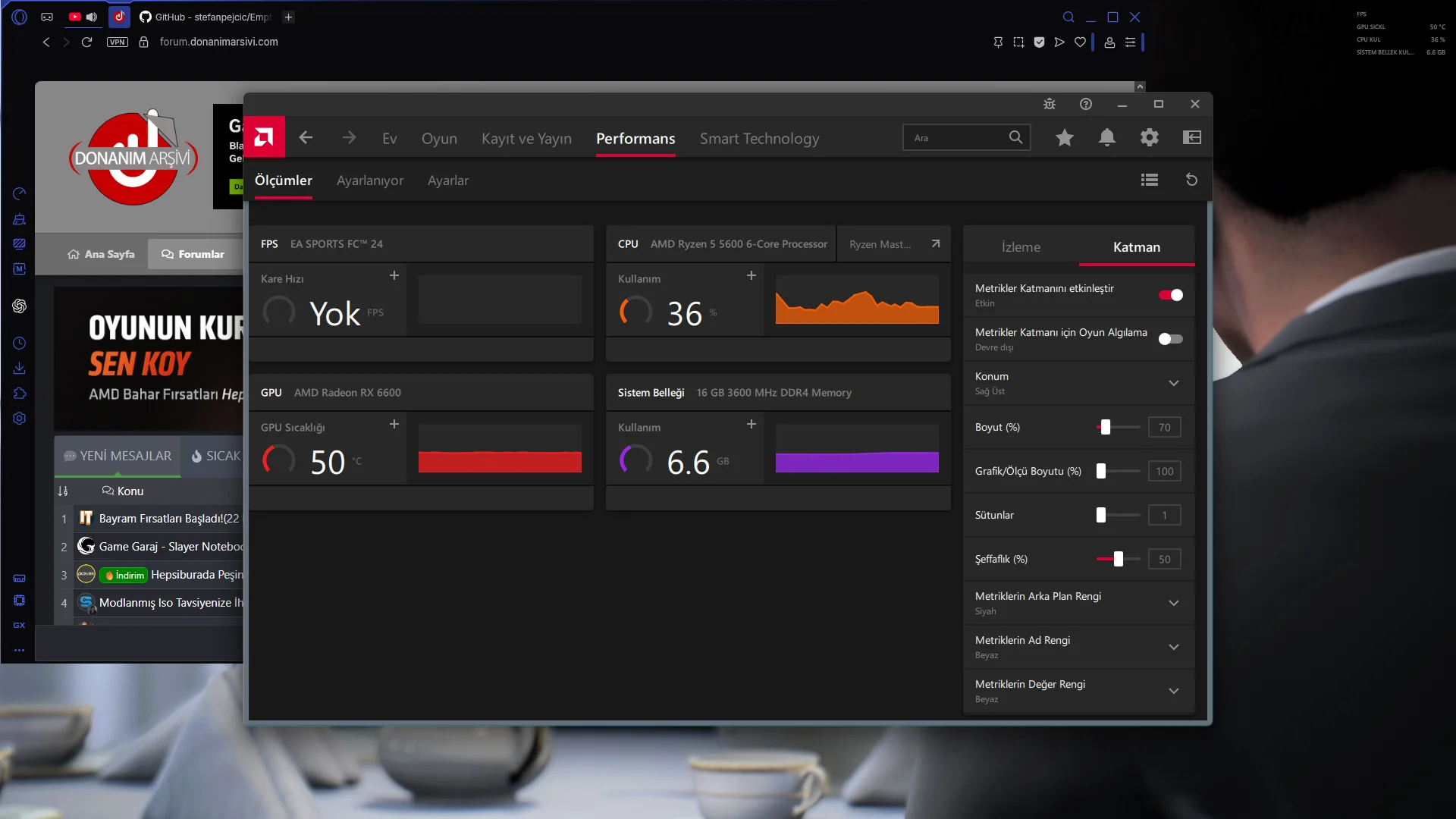
Task: Adjust the Şeffaflık slider handle
Action: coord(1119,559)
